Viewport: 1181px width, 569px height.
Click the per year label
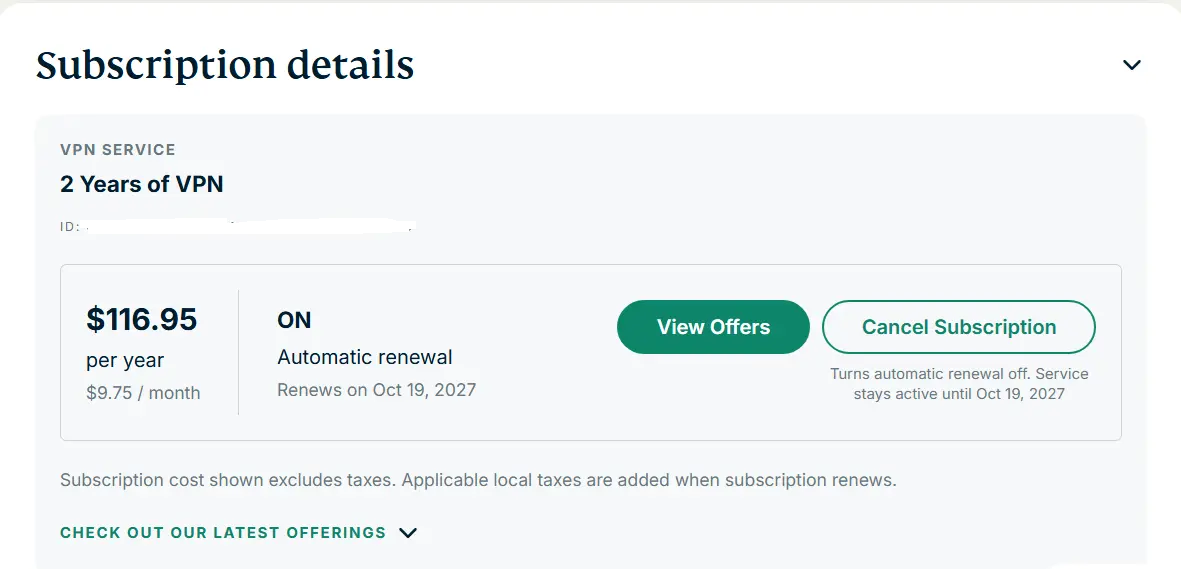125,360
